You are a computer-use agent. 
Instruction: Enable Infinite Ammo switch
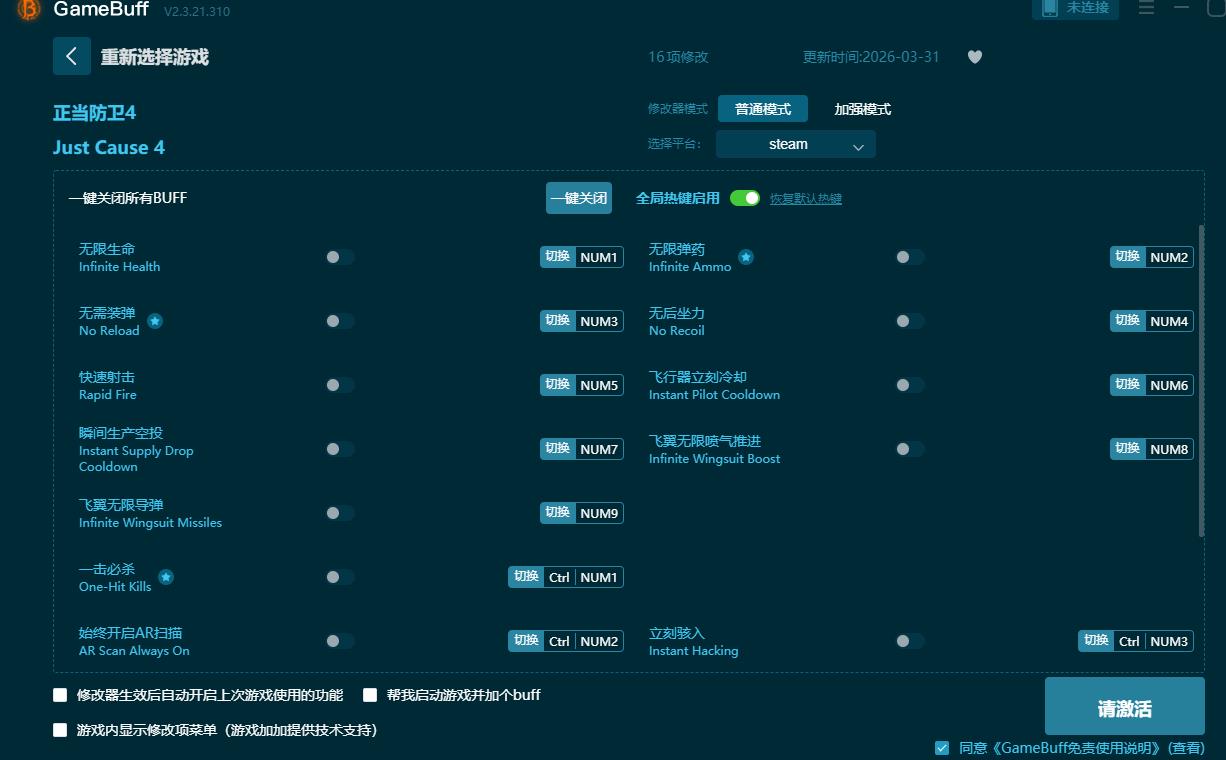pos(910,257)
